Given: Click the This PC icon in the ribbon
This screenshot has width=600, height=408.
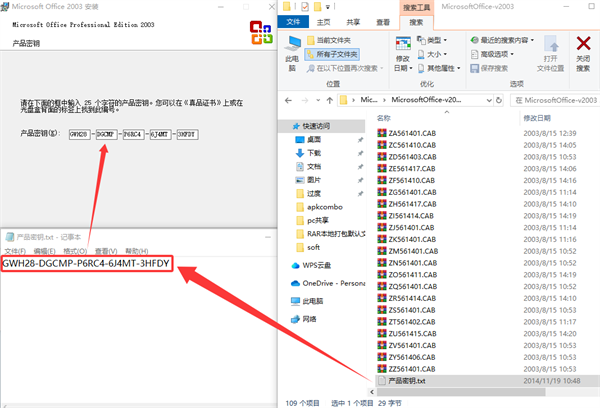Looking at the screenshot, I should (x=293, y=54).
